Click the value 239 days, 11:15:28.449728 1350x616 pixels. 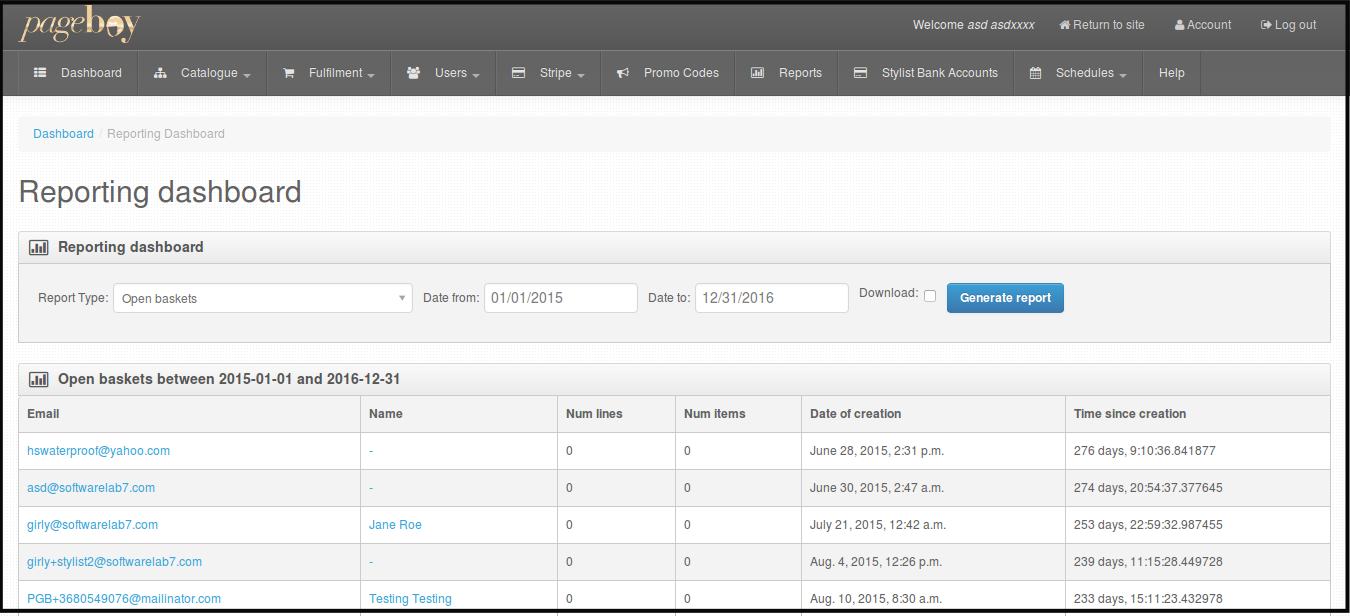click(x=1148, y=562)
